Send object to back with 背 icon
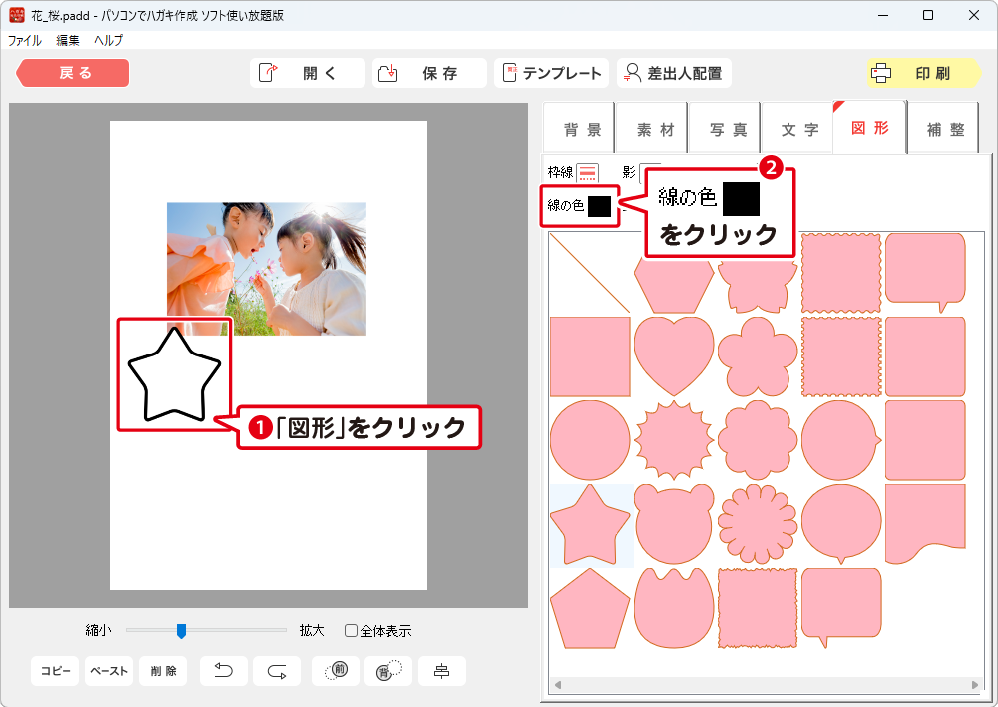Image resolution: width=998 pixels, height=707 pixels. point(388,671)
